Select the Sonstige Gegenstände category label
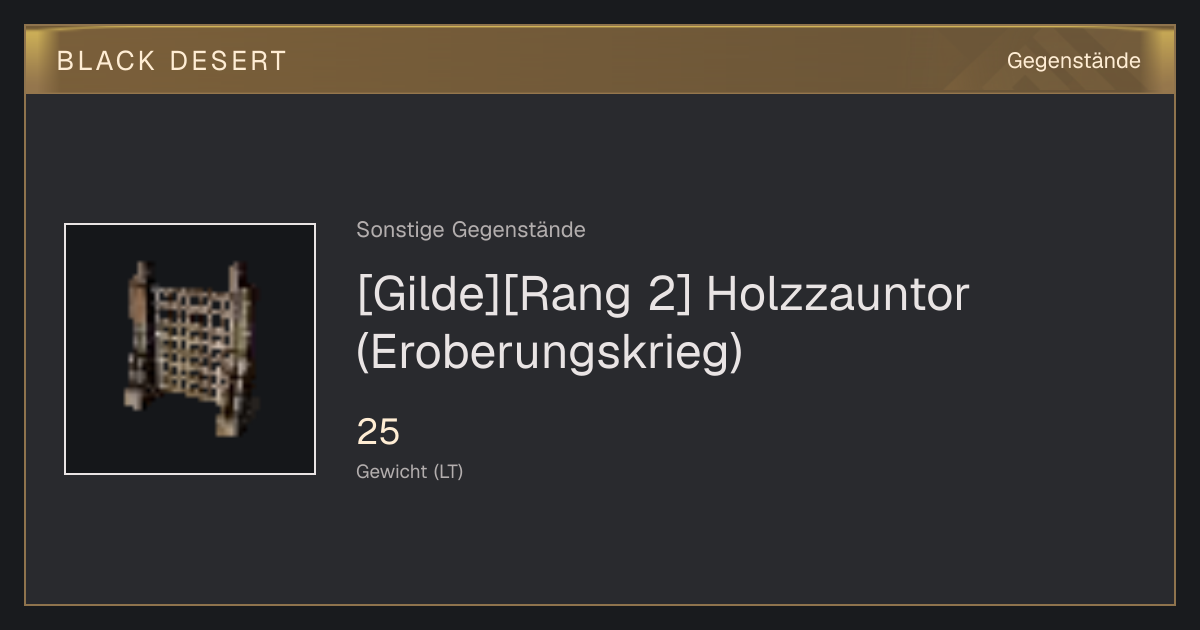 click(x=471, y=230)
